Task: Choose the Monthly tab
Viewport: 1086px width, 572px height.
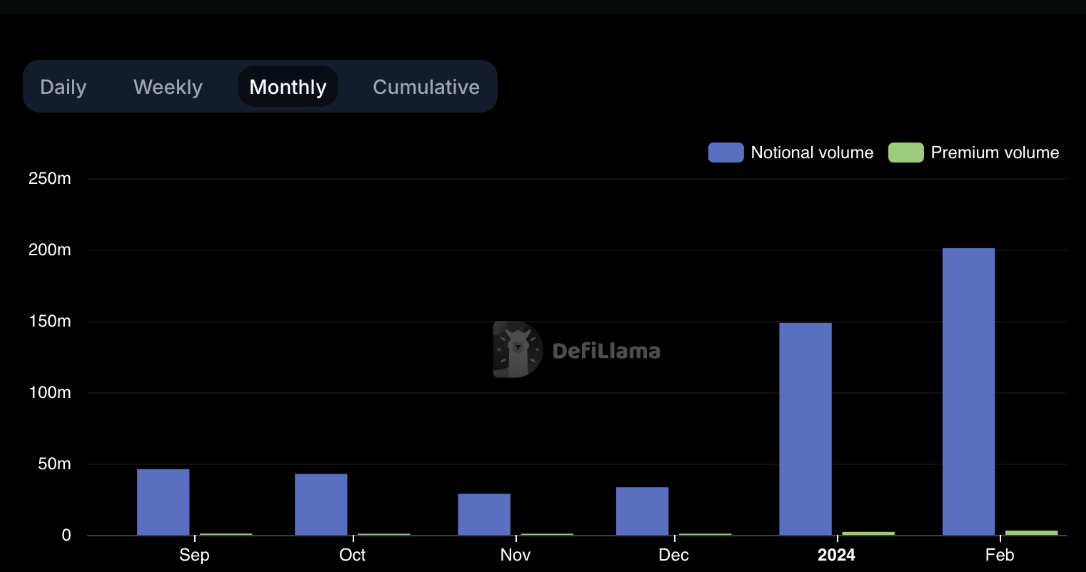Action: point(288,87)
